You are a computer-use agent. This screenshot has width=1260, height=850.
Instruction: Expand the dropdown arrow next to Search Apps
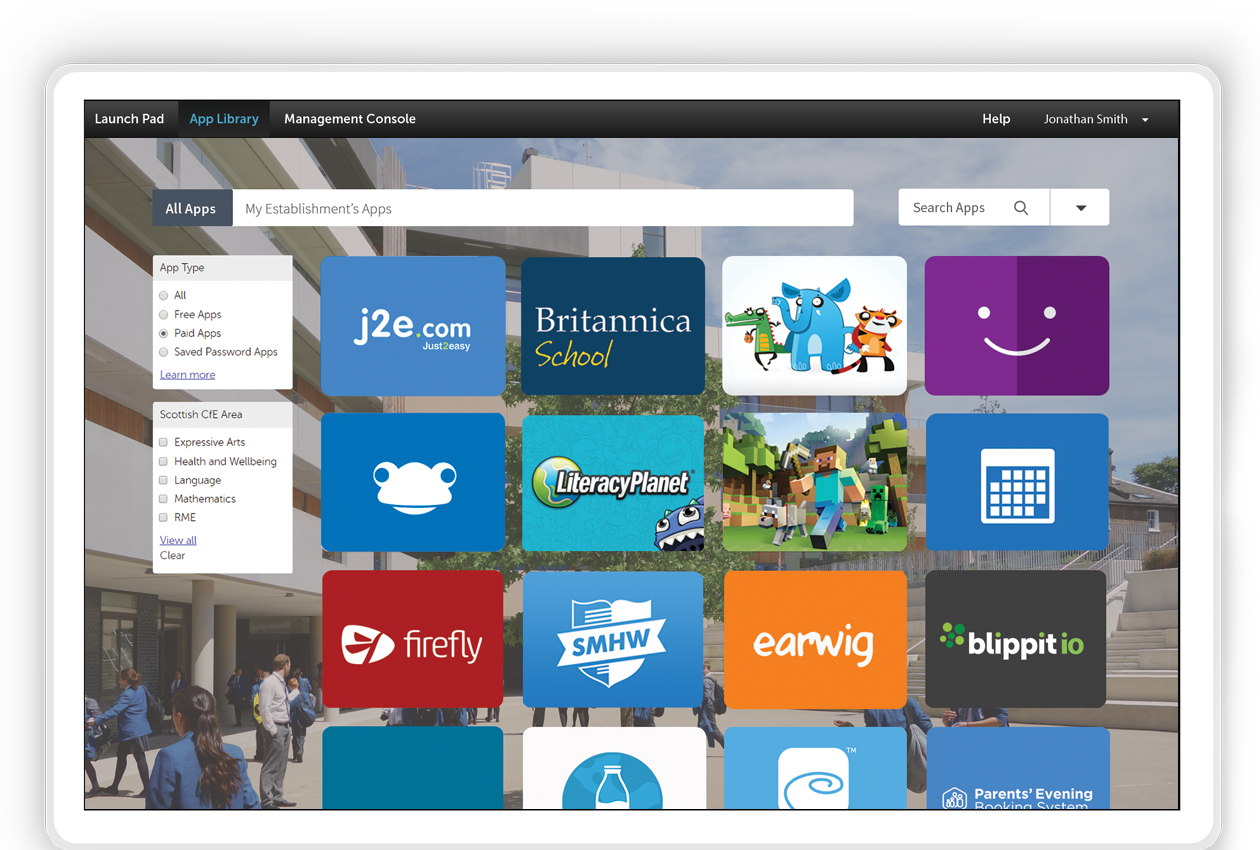1080,208
